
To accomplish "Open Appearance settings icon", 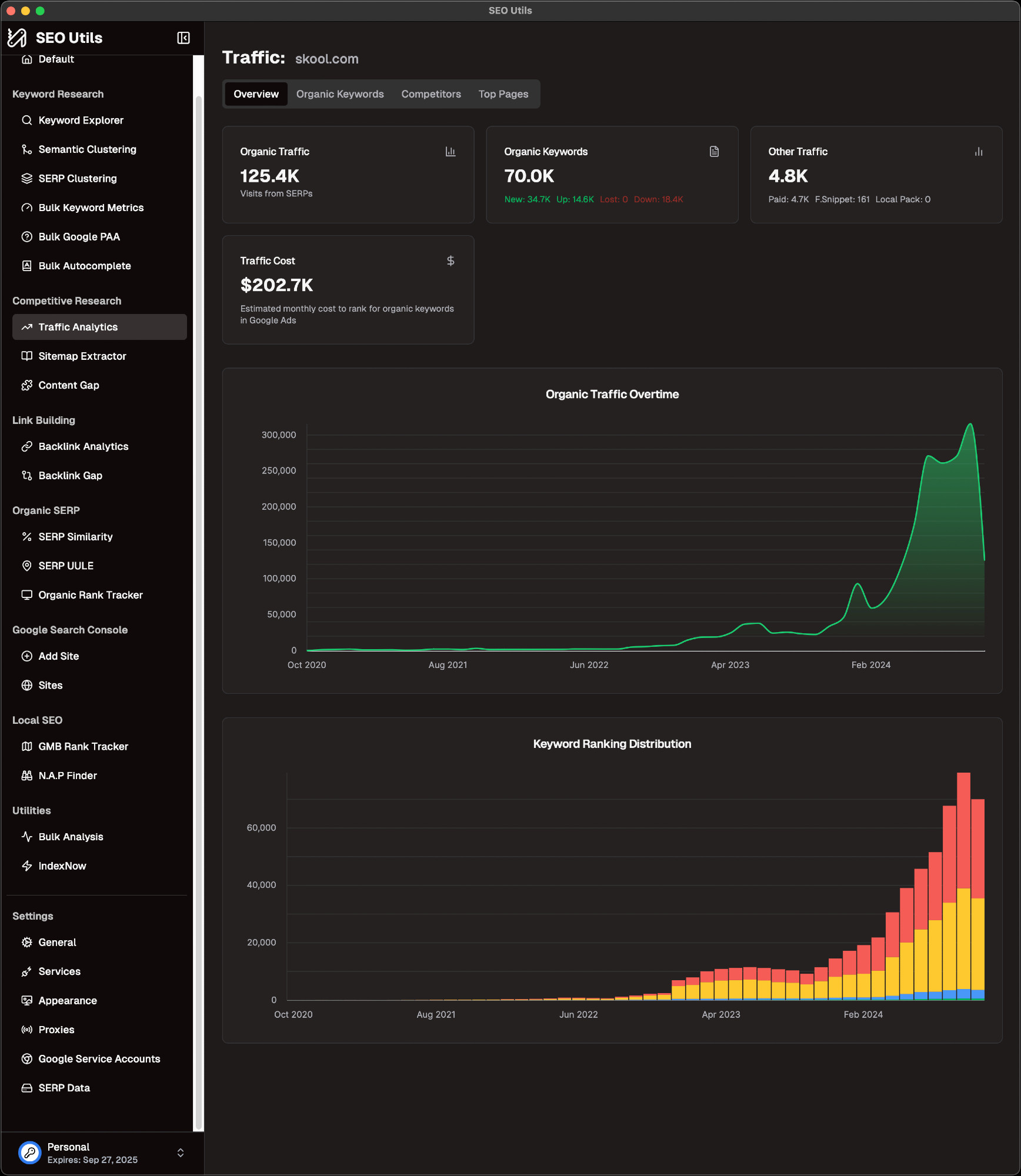I will click(26, 1000).
